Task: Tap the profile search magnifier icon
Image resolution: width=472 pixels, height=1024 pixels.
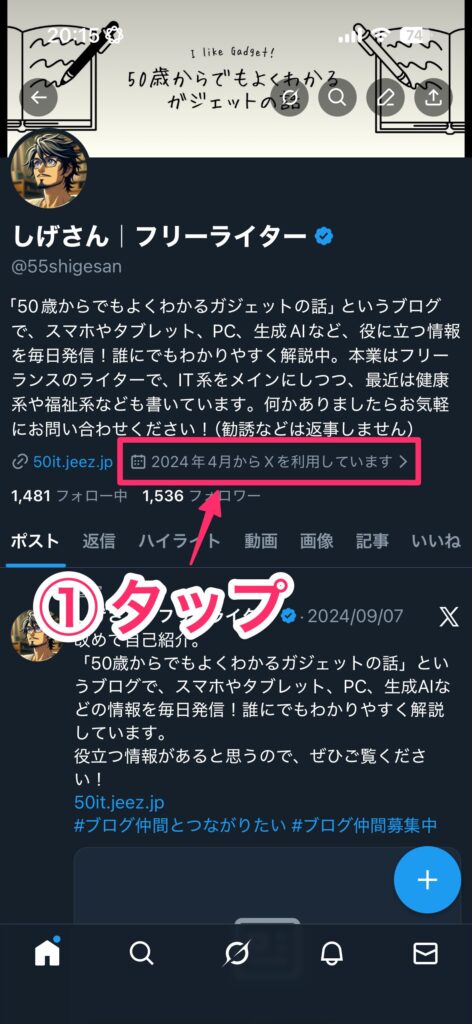Action: coord(338,98)
